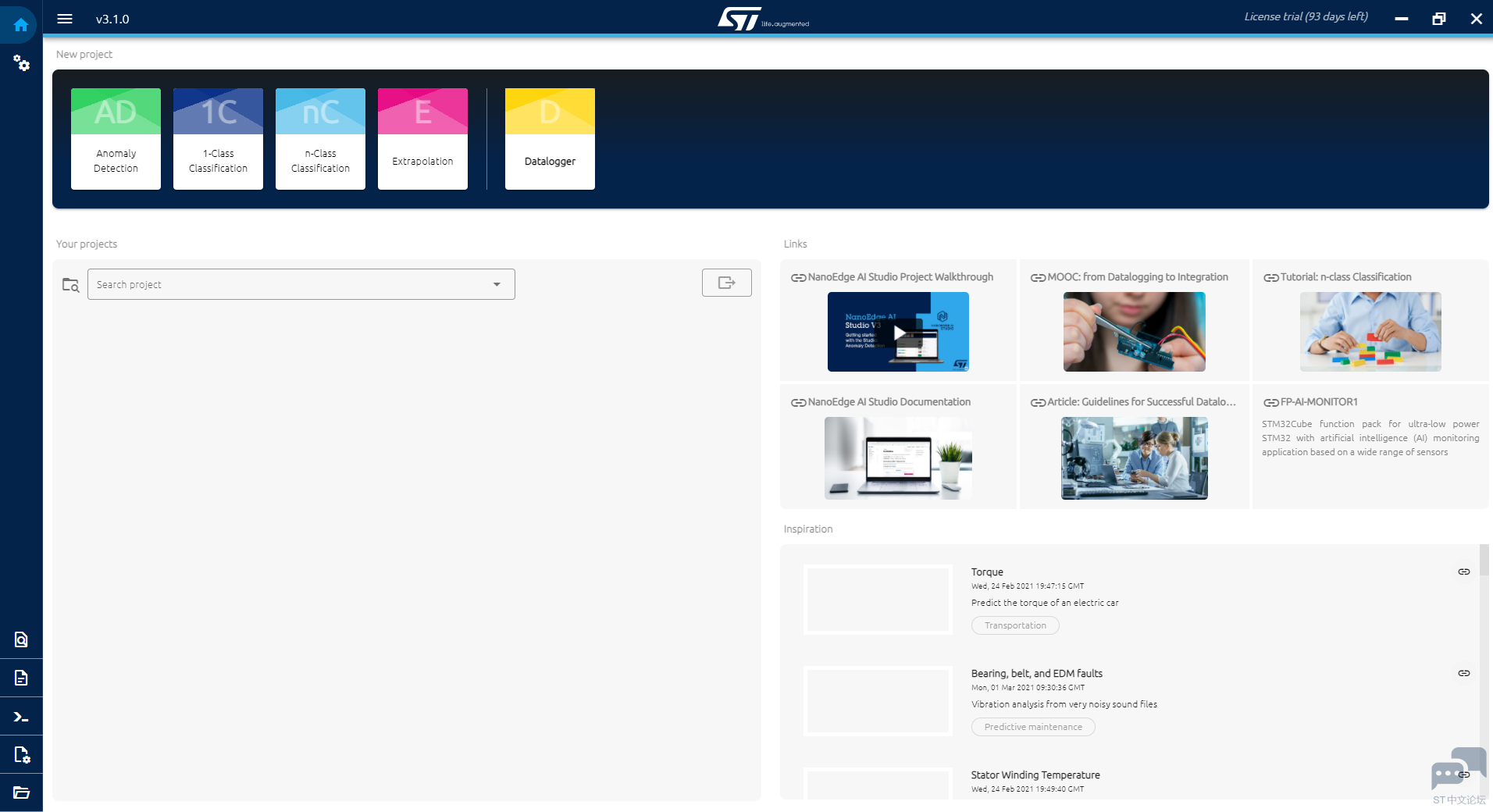This screenshot has height=812, width=1493.
Task: Create a new Extrapolation project
Action: pyautogui.click(x=422, y=139)
